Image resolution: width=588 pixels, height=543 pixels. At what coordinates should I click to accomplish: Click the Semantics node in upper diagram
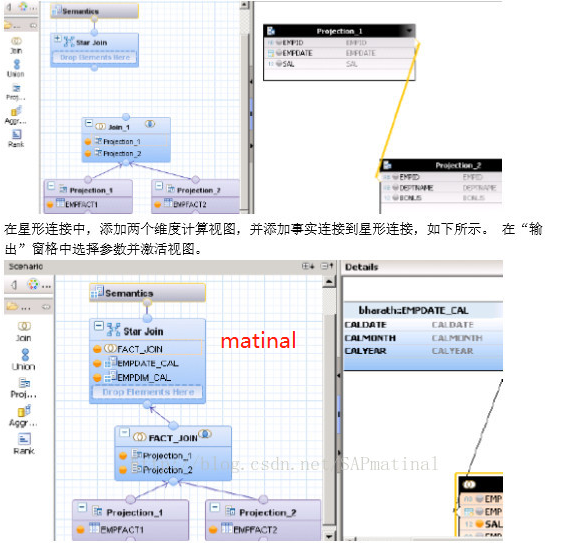[x=94, y=11]
